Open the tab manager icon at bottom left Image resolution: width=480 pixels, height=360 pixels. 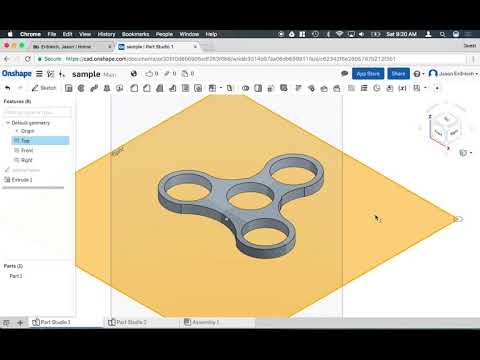(x=6, y=322)
